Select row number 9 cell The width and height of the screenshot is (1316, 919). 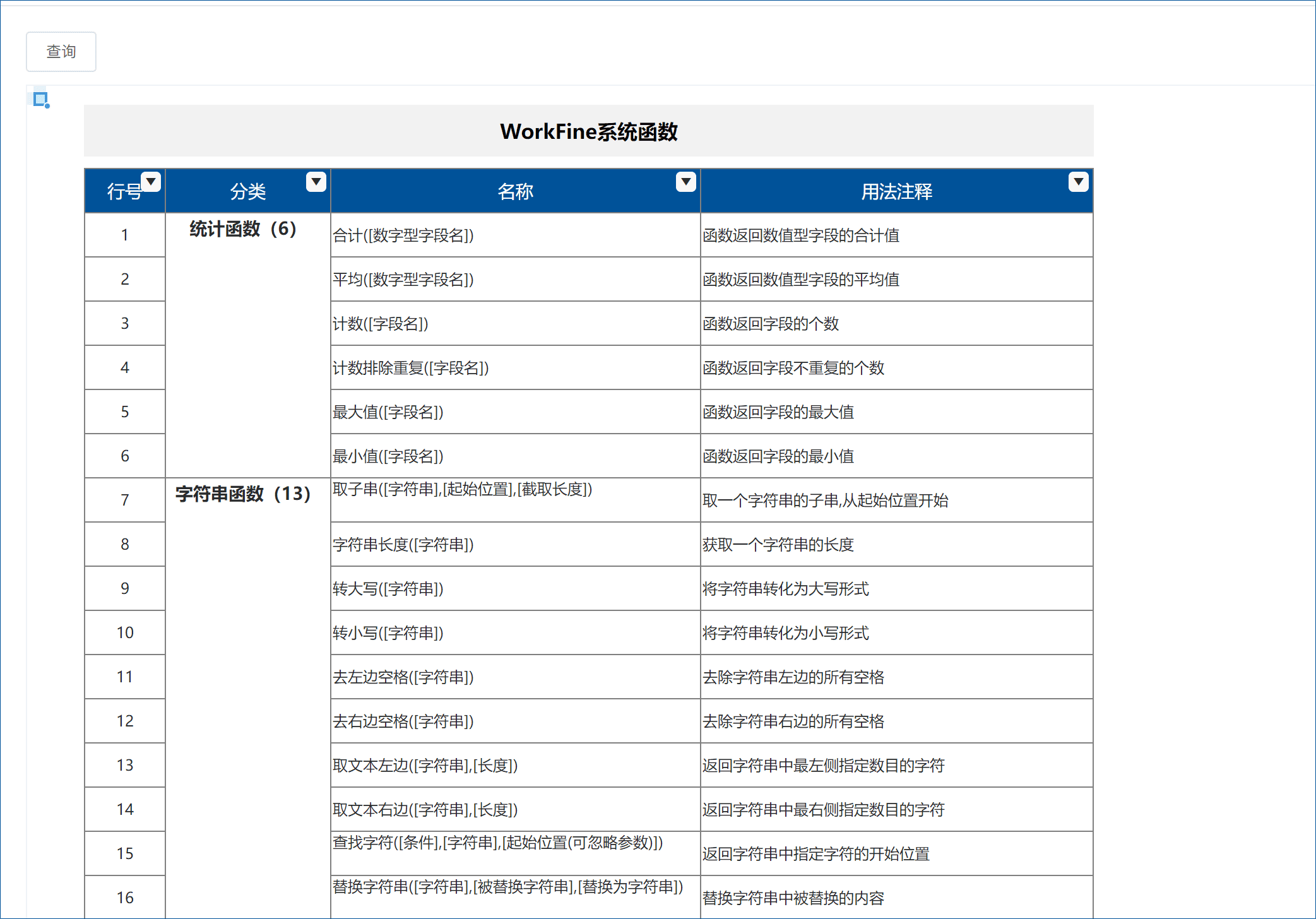pyautogui.click(x=125, y=589)
